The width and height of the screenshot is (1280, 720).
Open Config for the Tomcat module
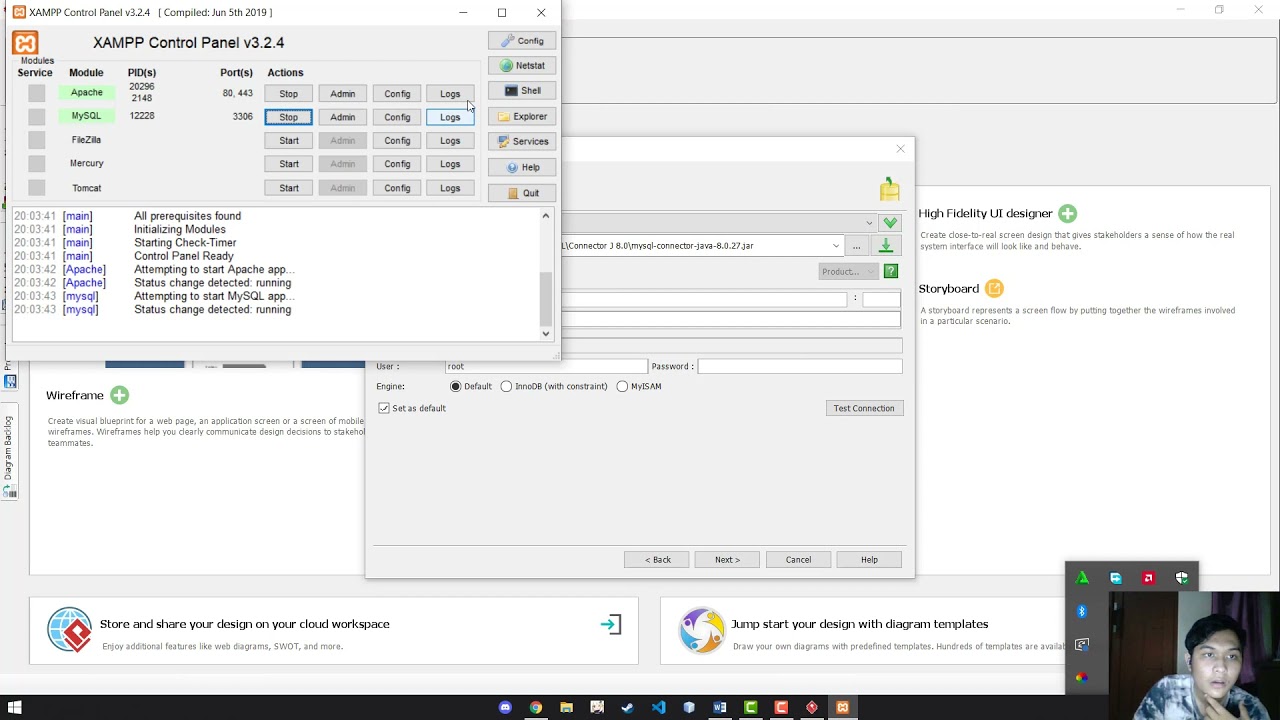[x=397, y=188]
